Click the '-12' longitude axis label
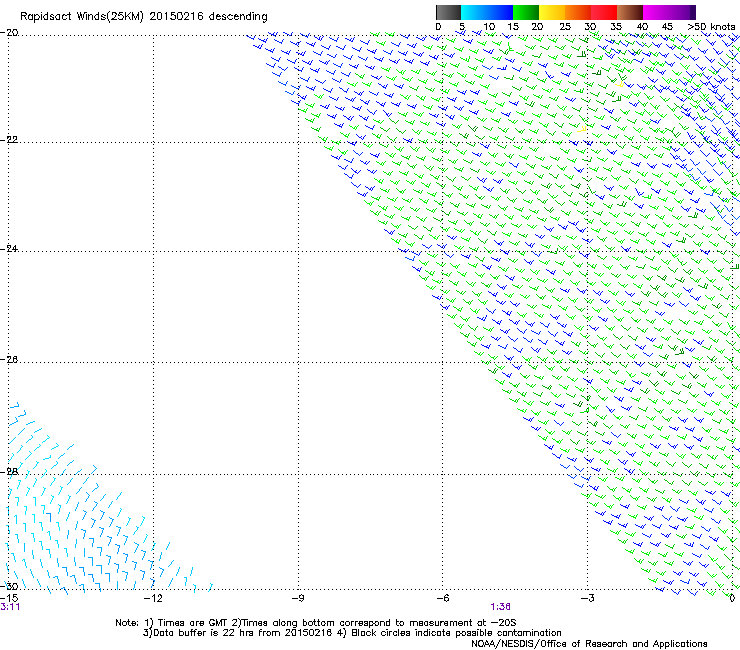Image resolution: width=740 pixels, height=650 pixels. click(x=153, y=598)
